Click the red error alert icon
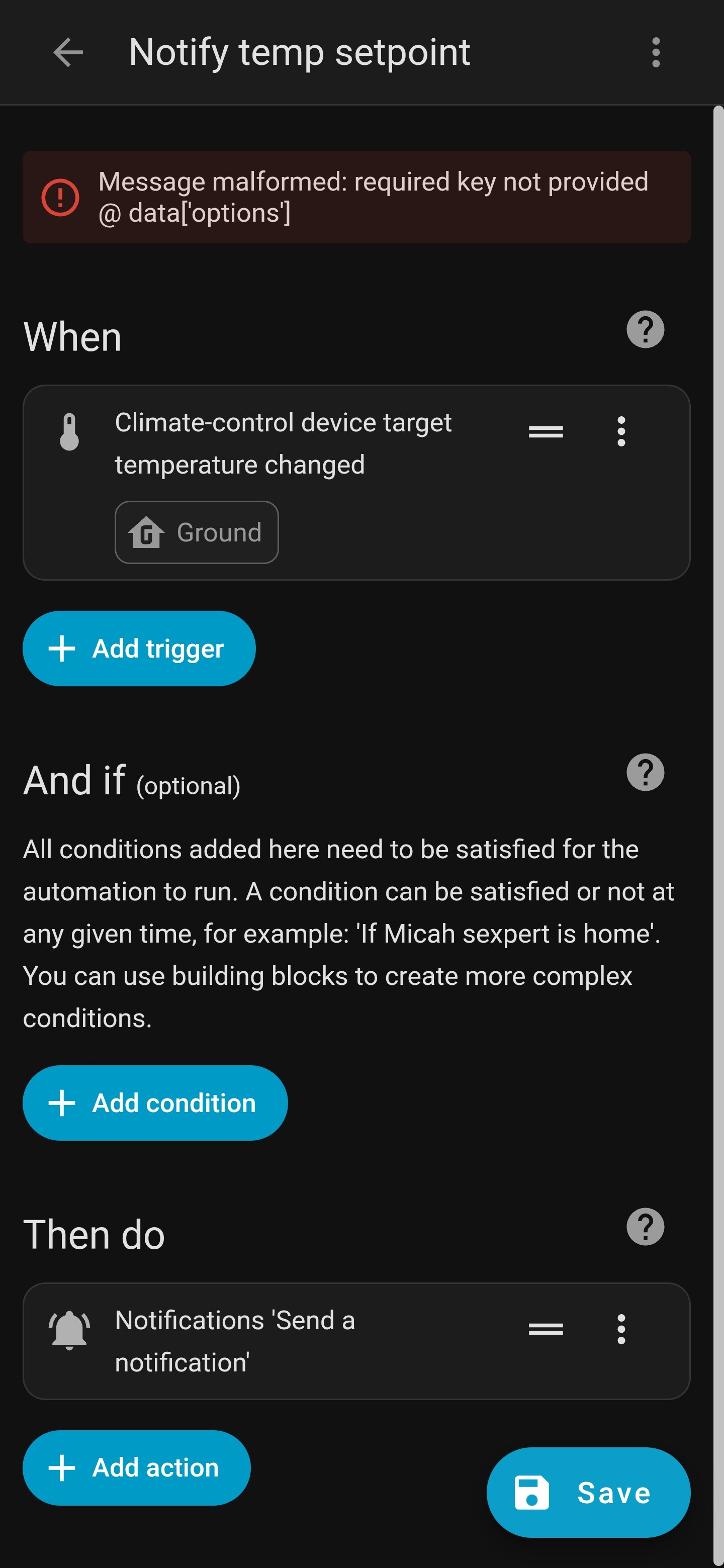The width and height of the screenshot is (724, 1568). pos(60,197)
